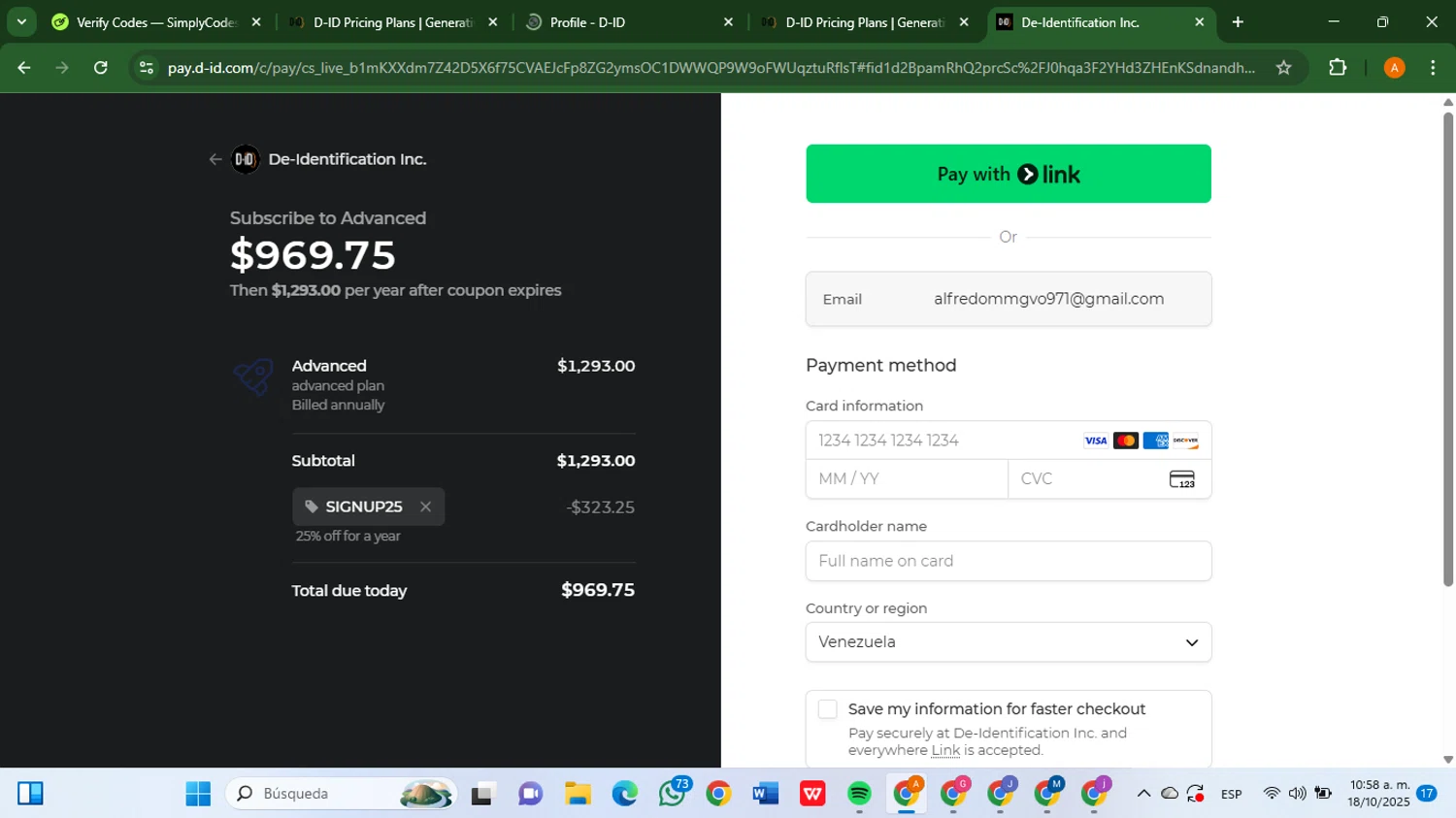Click the -$323.25 discount amount
The image size is (1456, 818).
pos(600,507)
